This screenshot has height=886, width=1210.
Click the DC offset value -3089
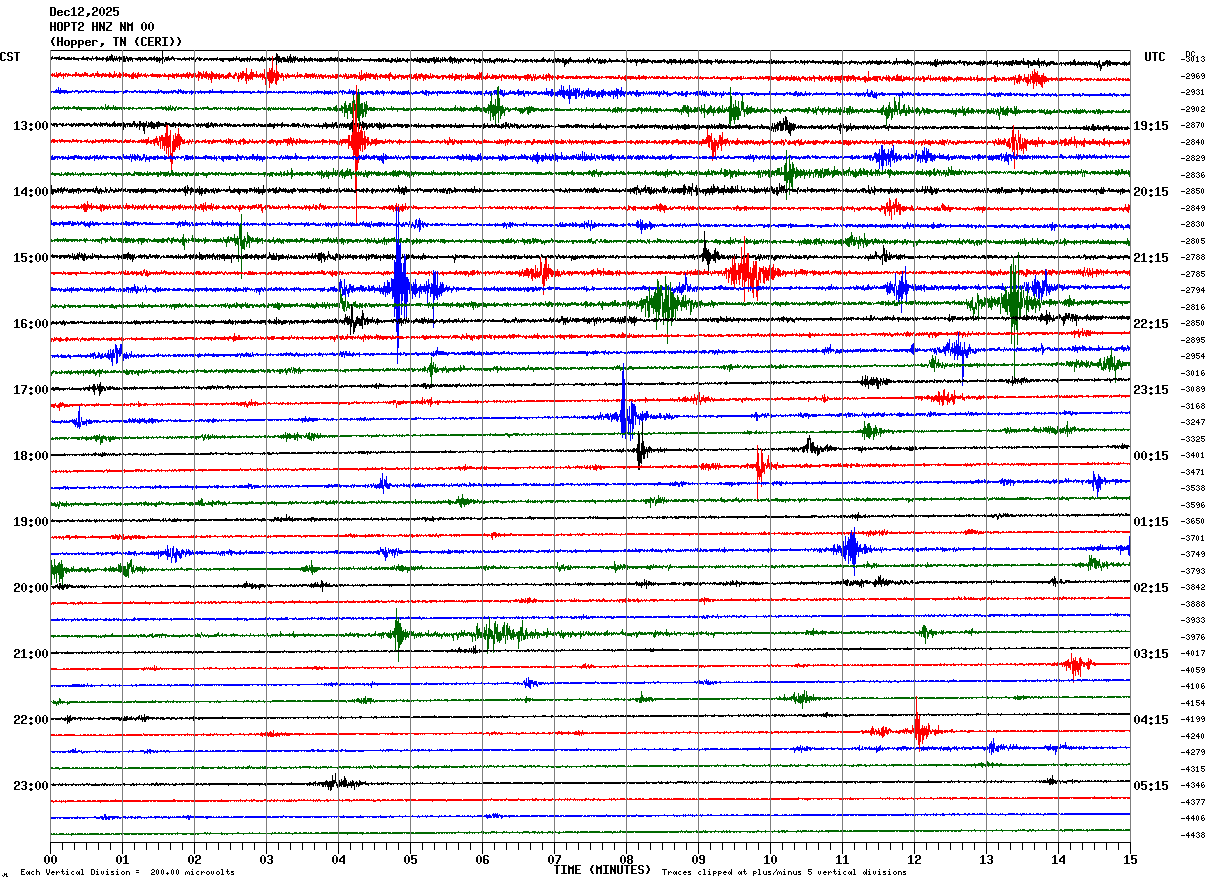point(1194,390)
